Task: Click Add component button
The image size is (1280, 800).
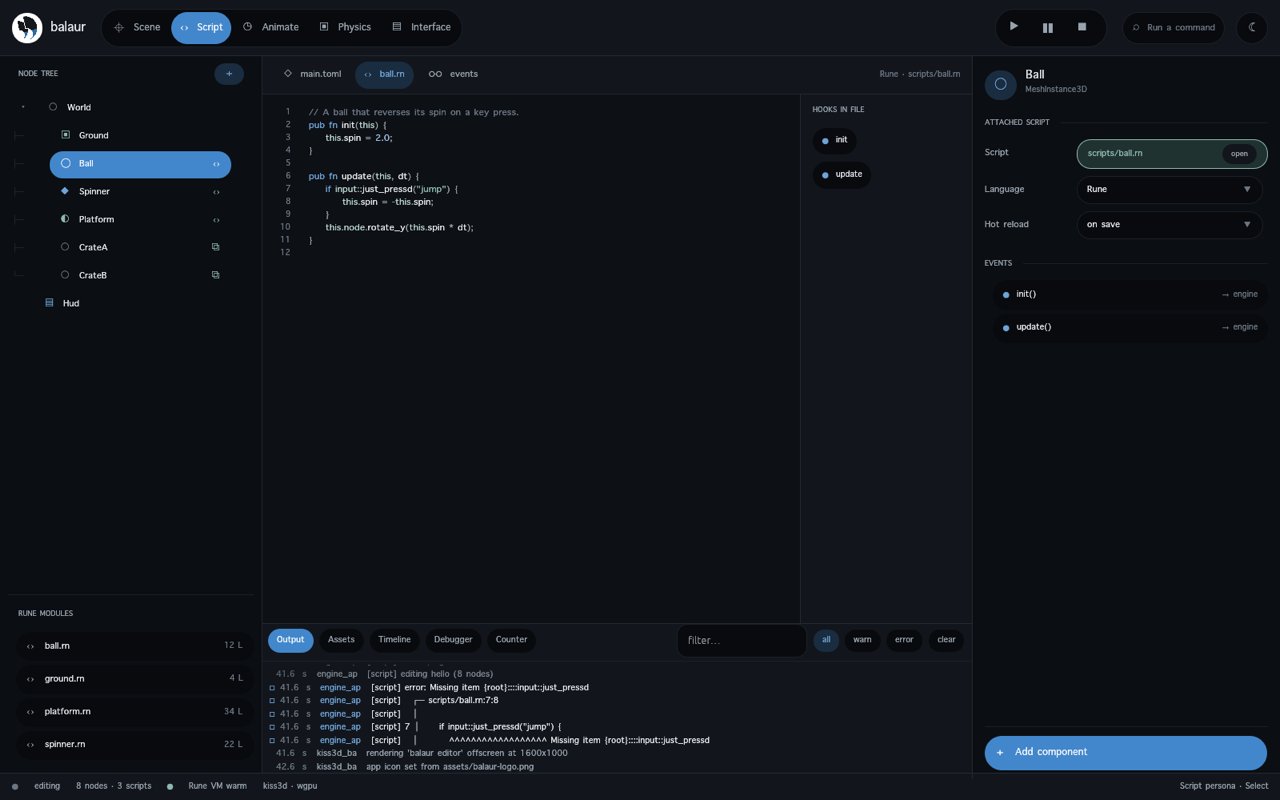Action: [x=1125, y=752]
